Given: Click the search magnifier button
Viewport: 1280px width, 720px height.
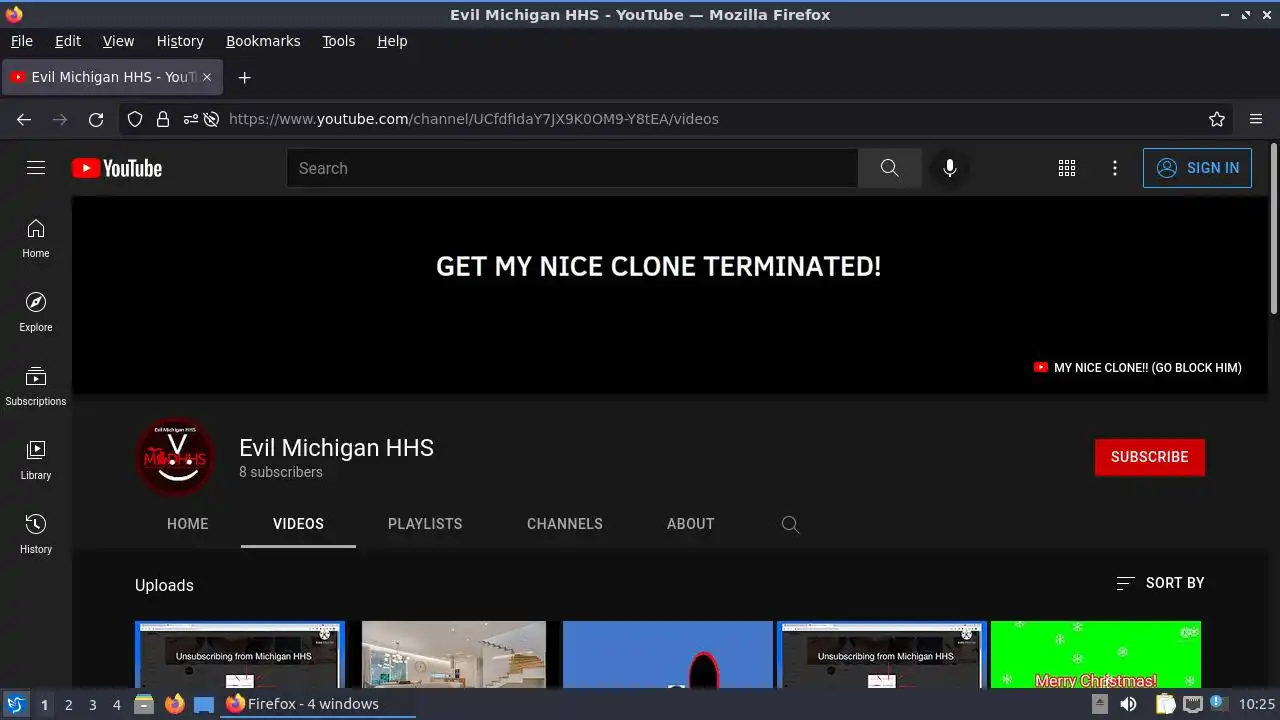Looking at the screenshot, I should click(x=890, y=168).
